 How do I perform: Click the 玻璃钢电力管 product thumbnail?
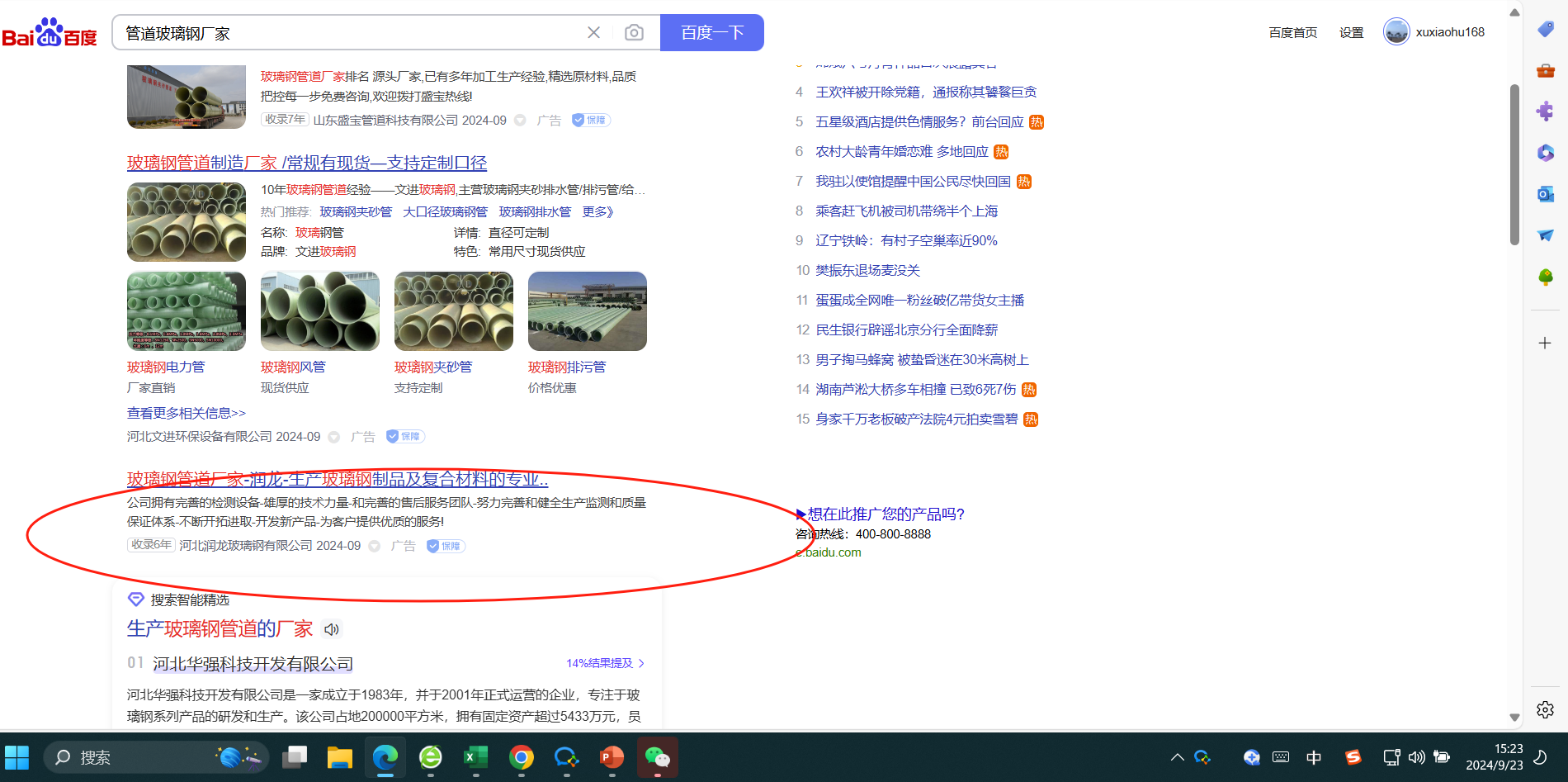tap(187, 311)
